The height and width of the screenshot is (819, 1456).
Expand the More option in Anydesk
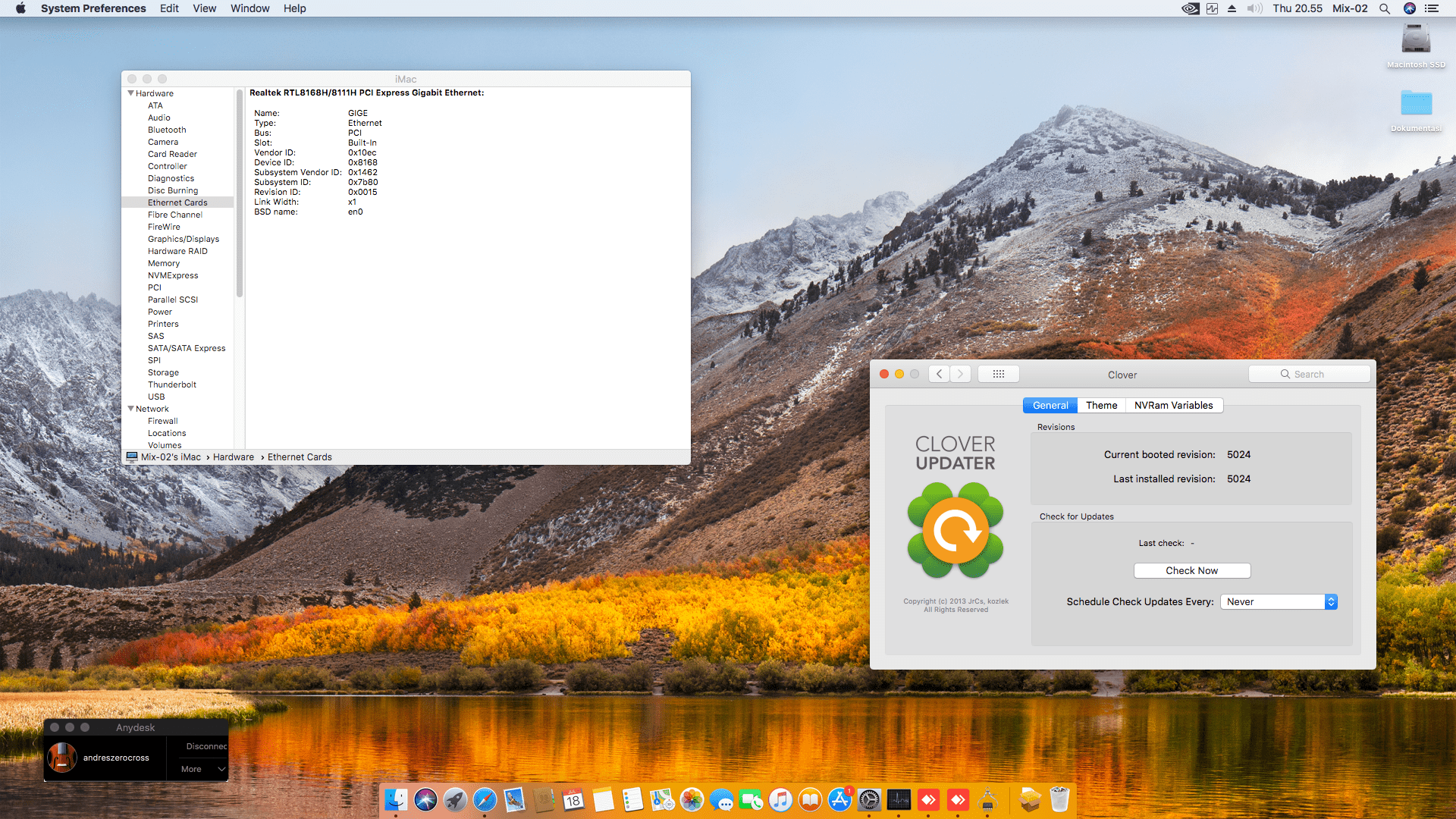coord(202,769)
